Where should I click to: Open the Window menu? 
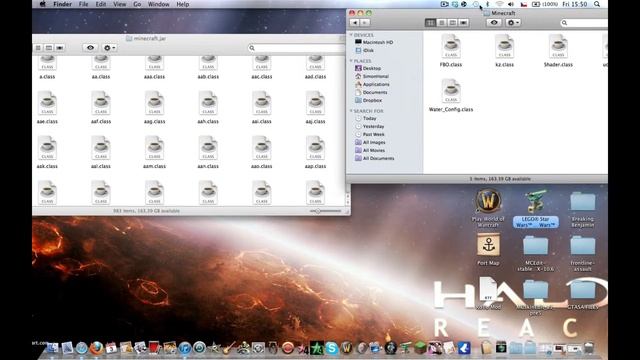(x=158, y=4)
